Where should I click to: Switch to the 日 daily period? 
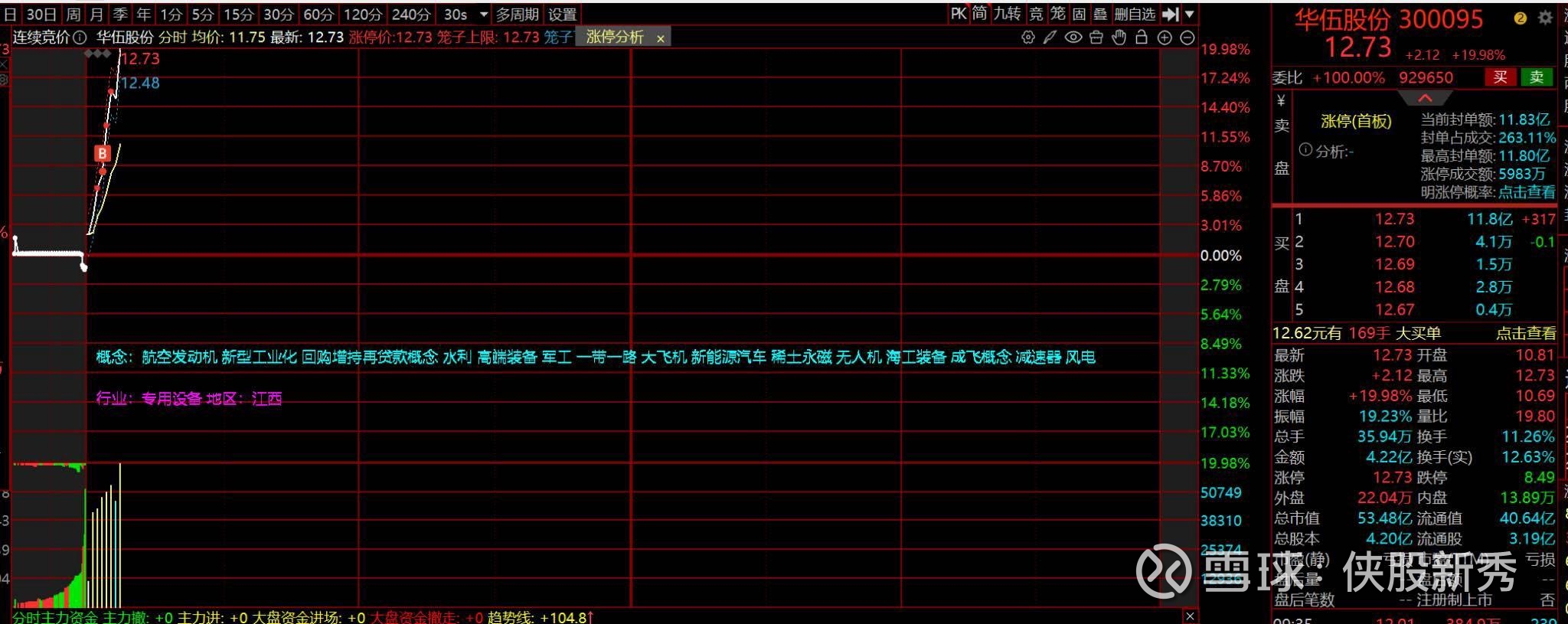pos(10,15)
